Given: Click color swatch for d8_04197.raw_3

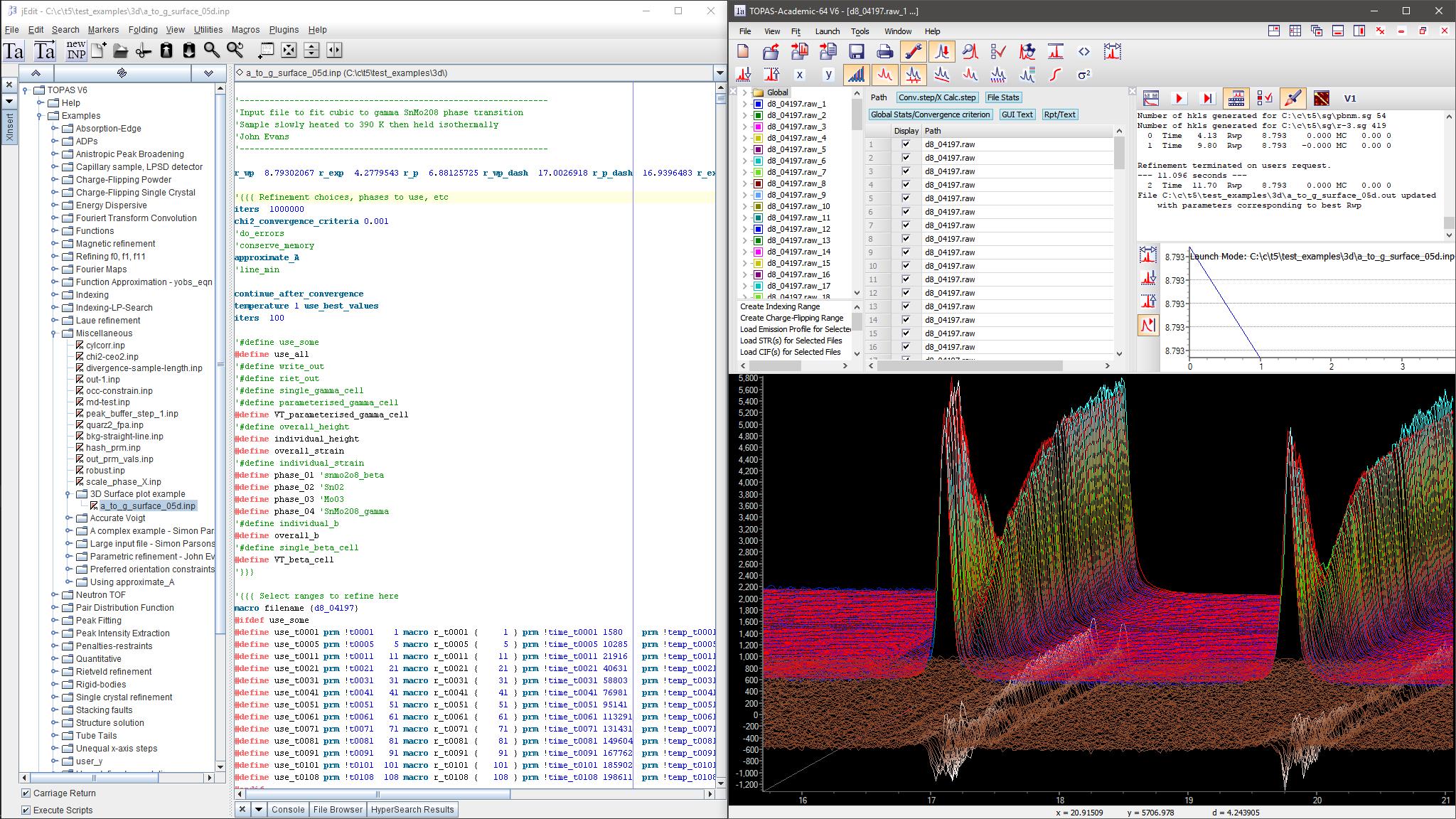Looking at the screenshot, I should 759,127.
